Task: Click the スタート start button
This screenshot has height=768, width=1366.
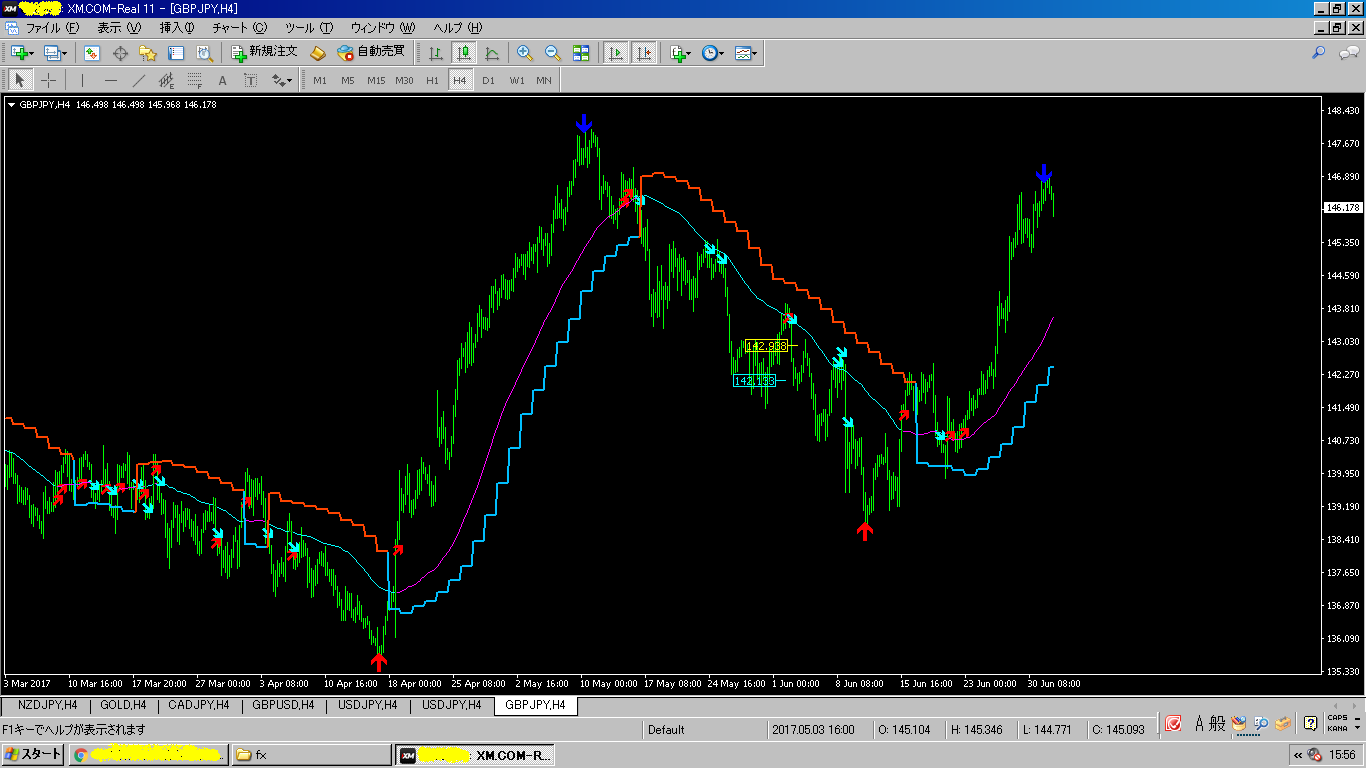Action: [x=33, y=755]
